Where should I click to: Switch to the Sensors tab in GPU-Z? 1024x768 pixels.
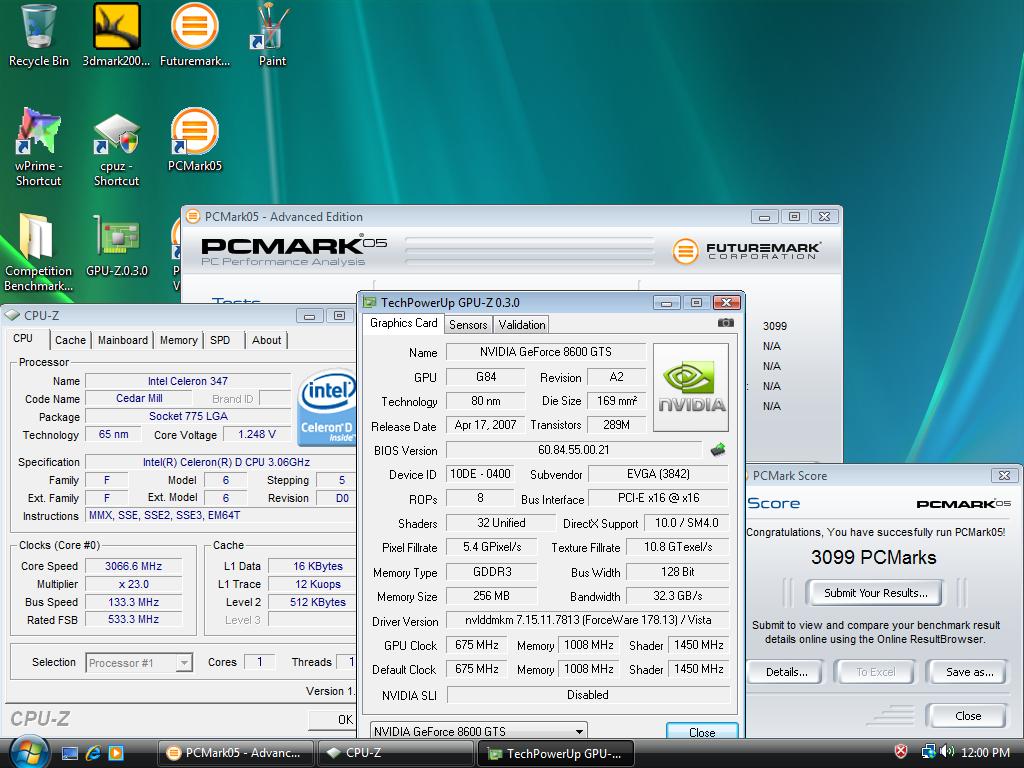point(468,325)
